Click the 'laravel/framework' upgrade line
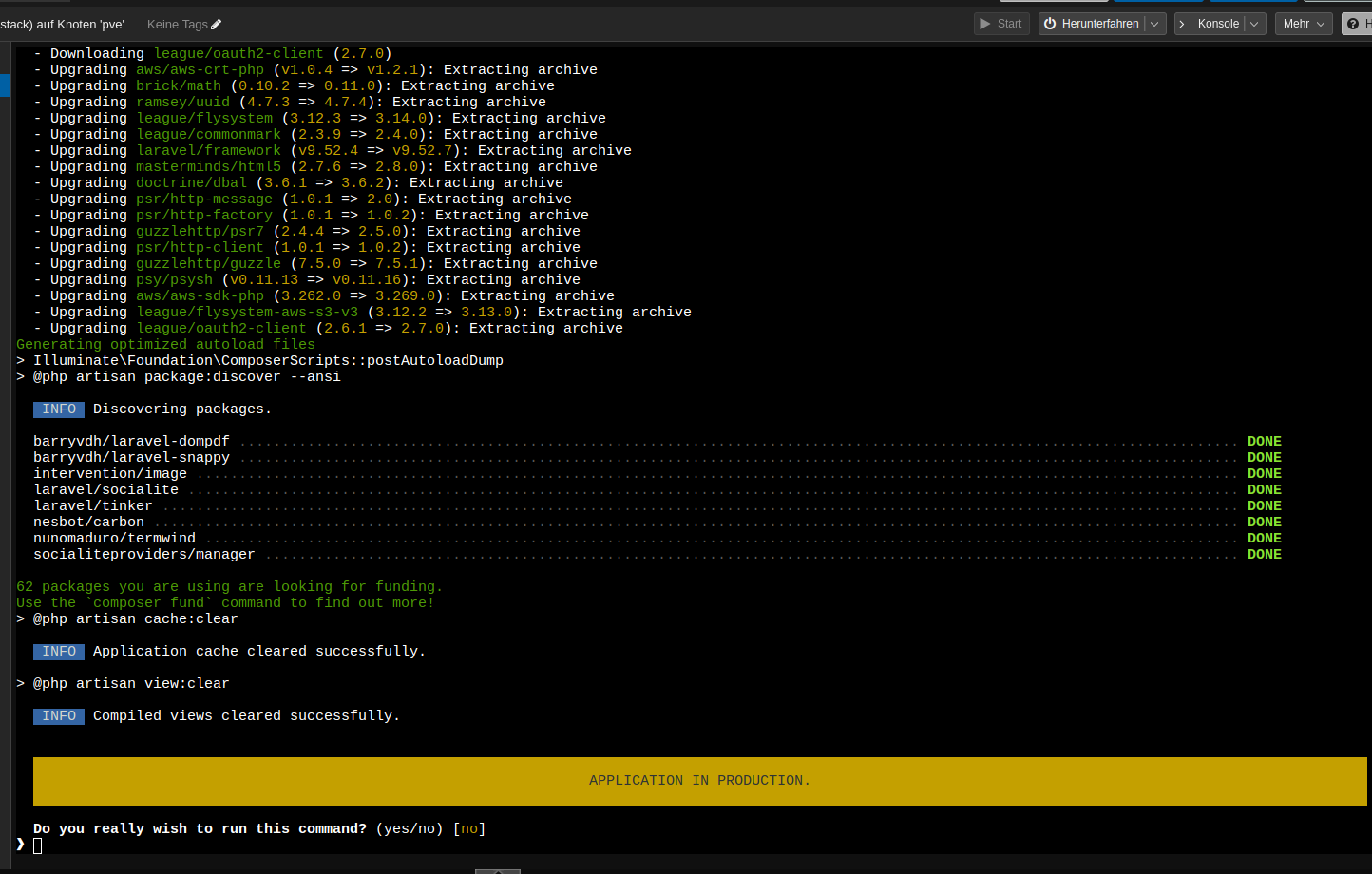The height and width of the screenshot is (874, 1372). click(333, 151)
